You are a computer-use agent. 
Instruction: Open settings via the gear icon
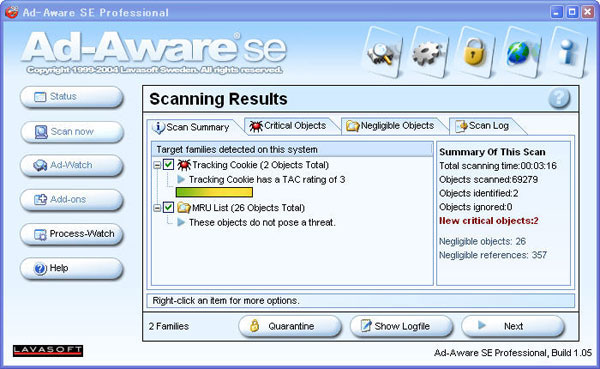429,53
